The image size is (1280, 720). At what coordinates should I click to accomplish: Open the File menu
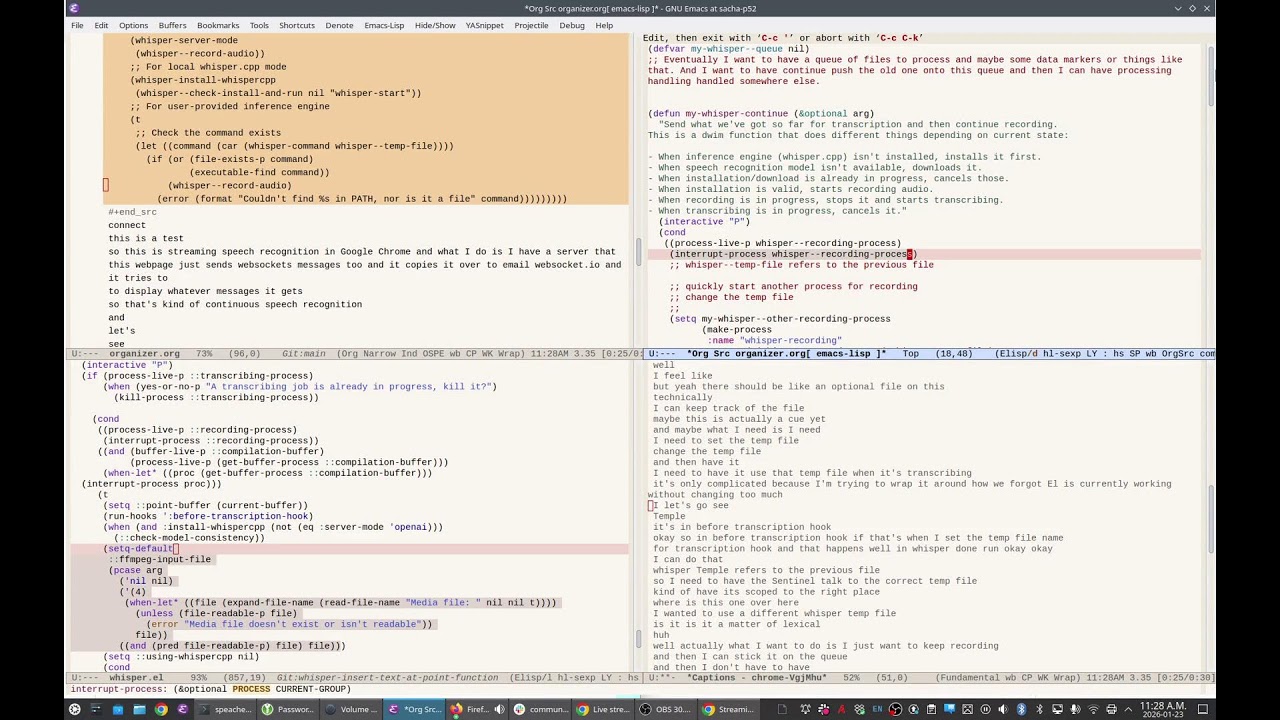pos(77,25)
